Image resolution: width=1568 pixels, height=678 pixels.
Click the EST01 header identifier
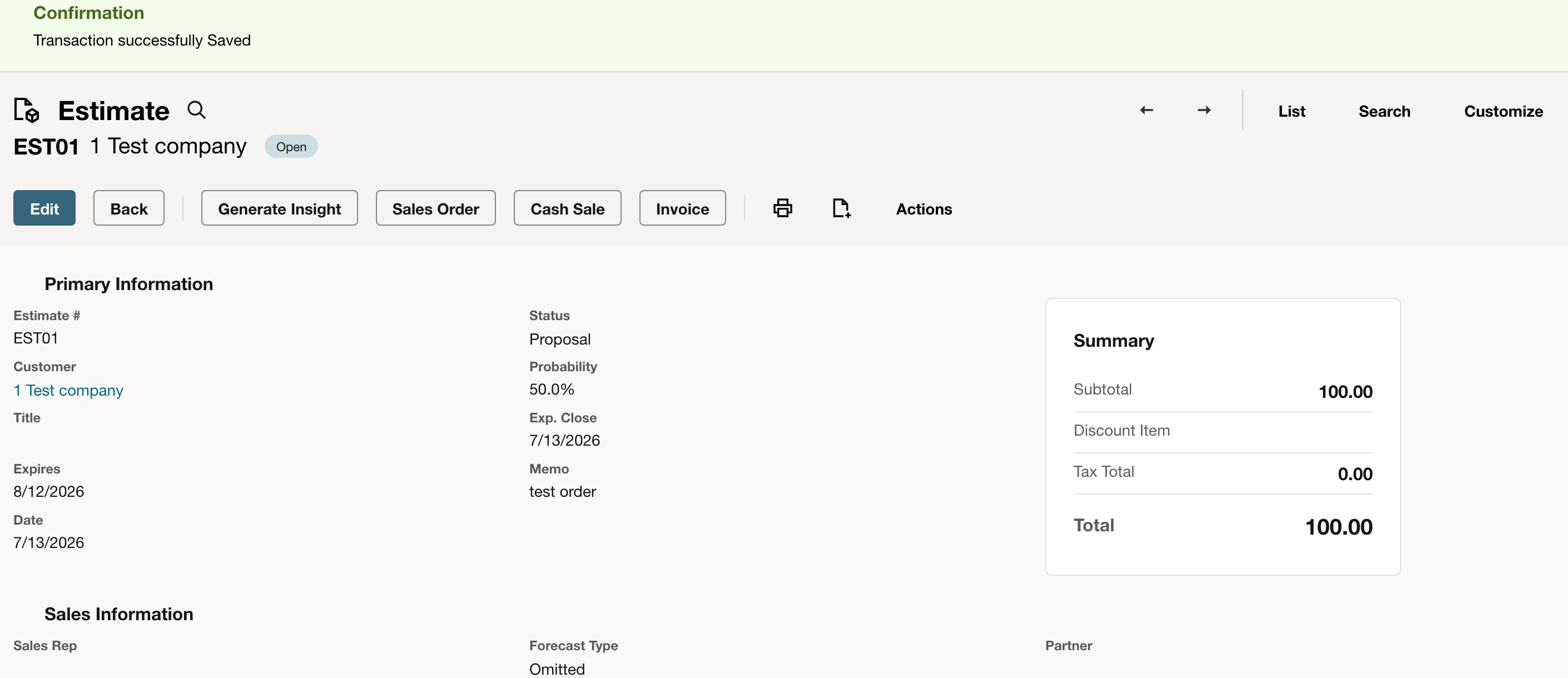coord(46,147)
